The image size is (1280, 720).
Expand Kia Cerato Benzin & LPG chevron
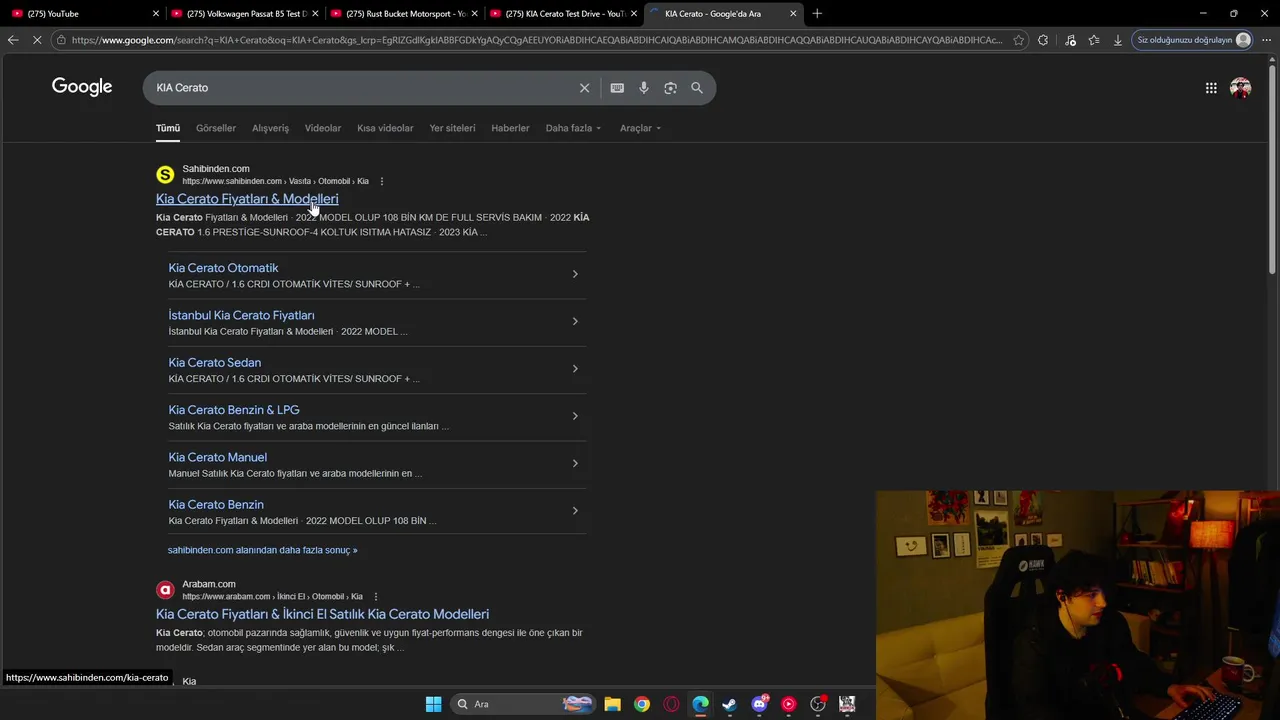coord(575,416)
